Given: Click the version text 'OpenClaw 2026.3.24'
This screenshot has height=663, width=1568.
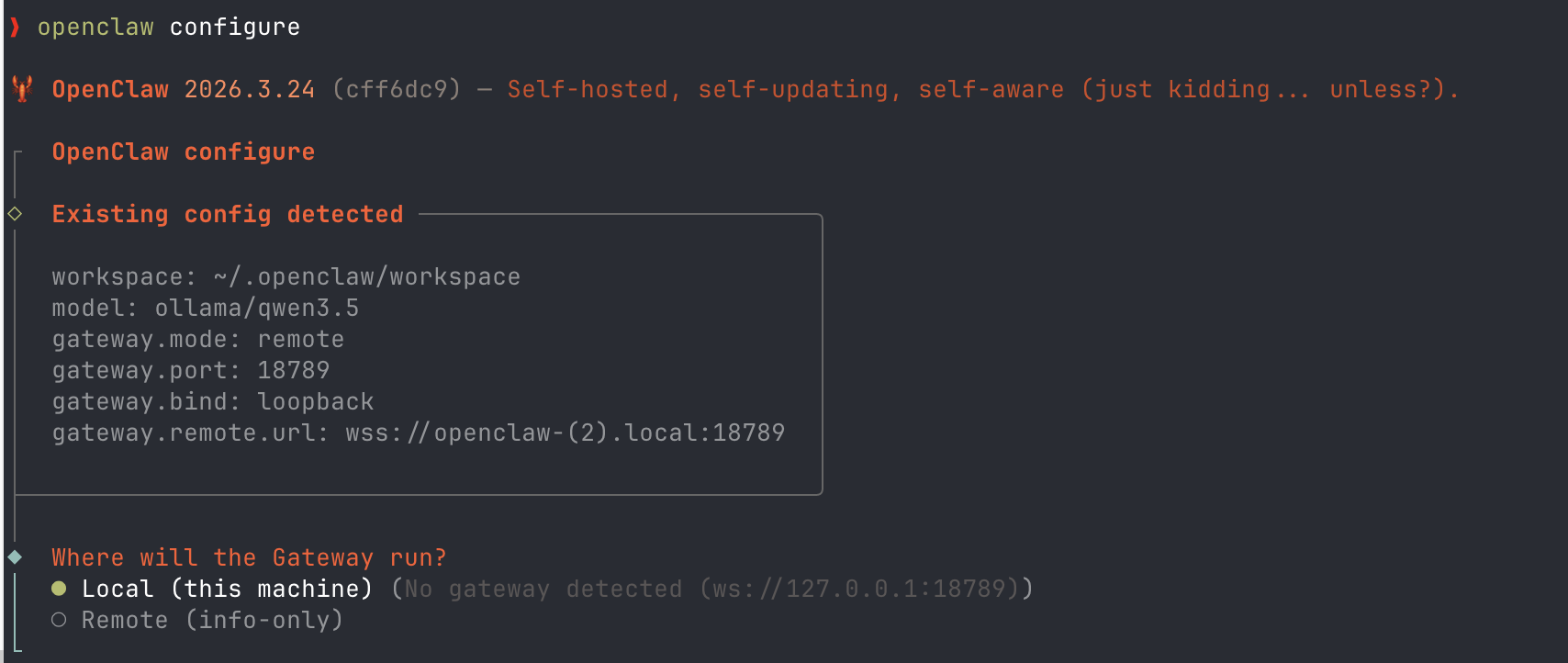Looking at the screenshot, I should 184,89.
